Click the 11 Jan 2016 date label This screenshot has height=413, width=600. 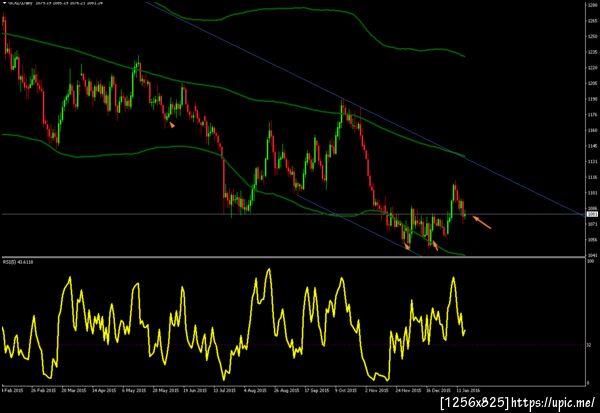click(x=468, y=390)
